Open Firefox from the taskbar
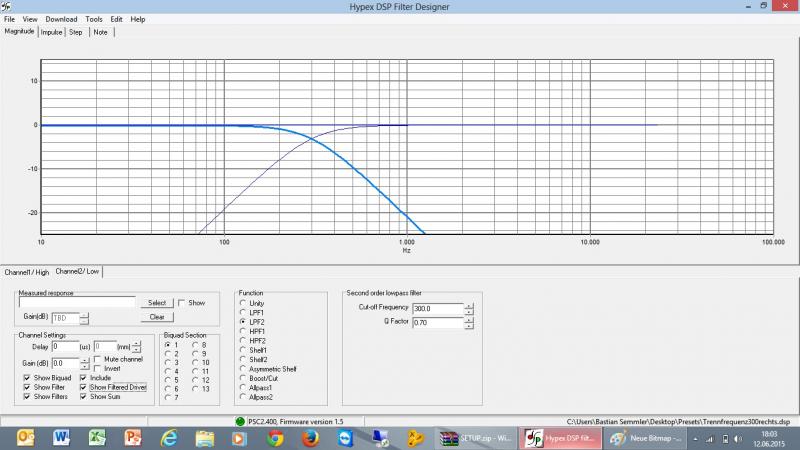The height and width of the screenshot is (450, 800). click(x=311, y=438)
